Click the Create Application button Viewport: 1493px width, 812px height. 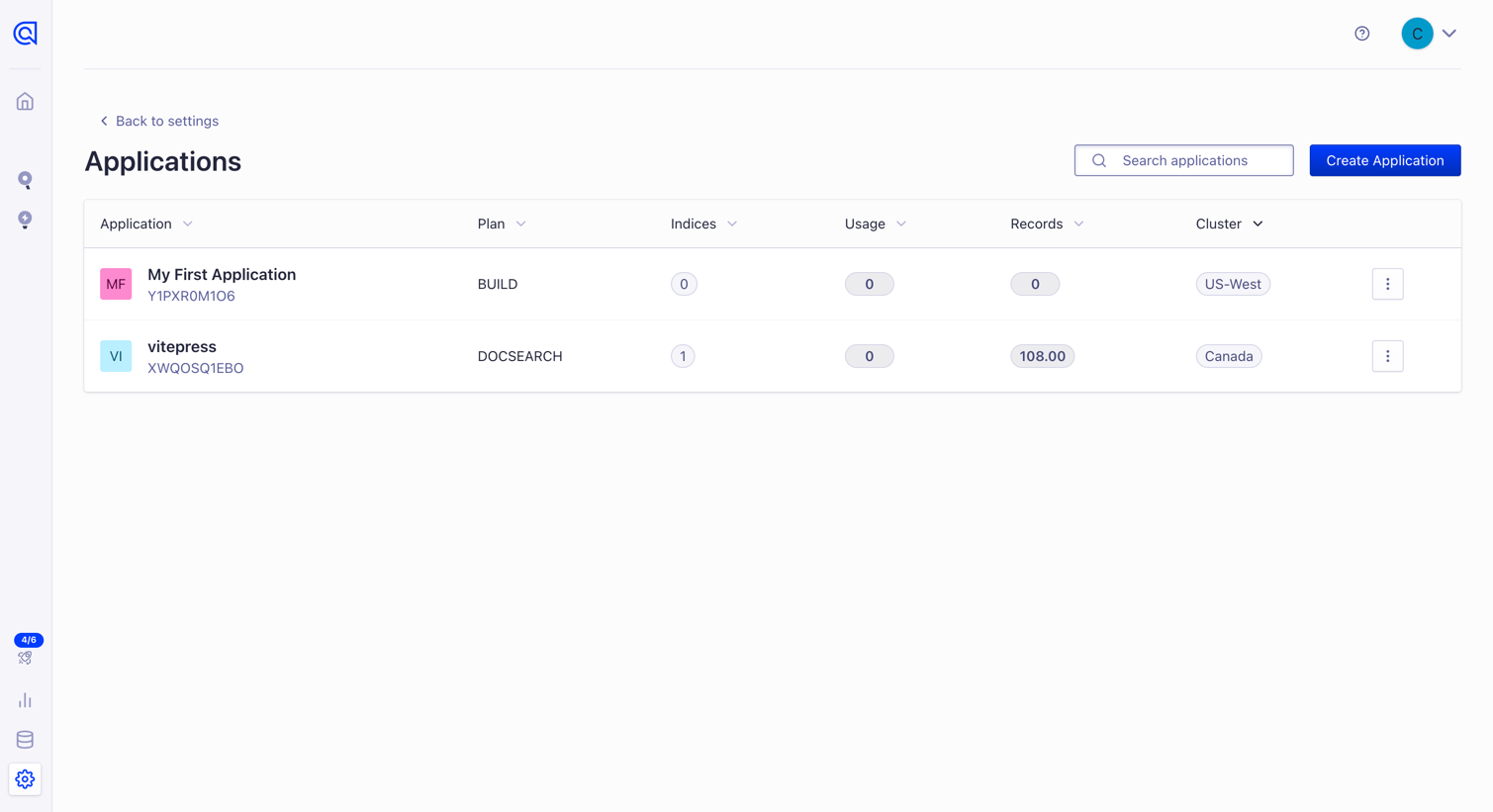tap(1384, 160)
